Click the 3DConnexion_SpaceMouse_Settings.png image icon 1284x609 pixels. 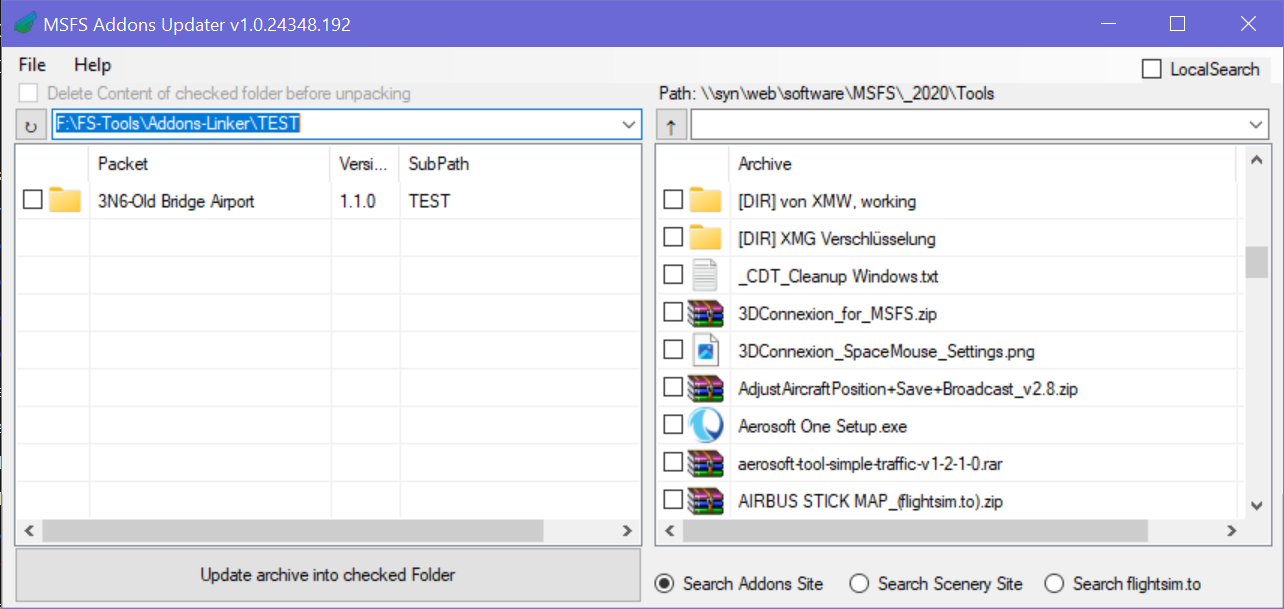point(705,351)
